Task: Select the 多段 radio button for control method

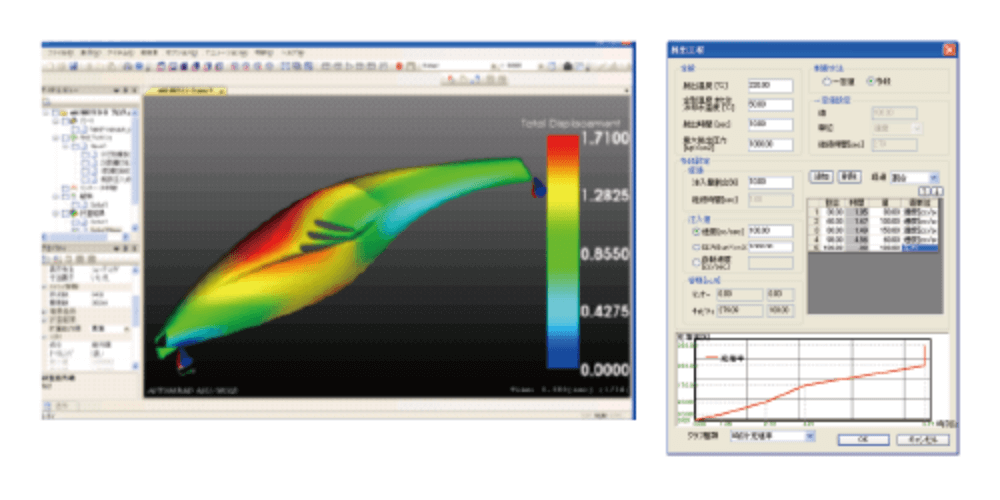Action: 870,80
